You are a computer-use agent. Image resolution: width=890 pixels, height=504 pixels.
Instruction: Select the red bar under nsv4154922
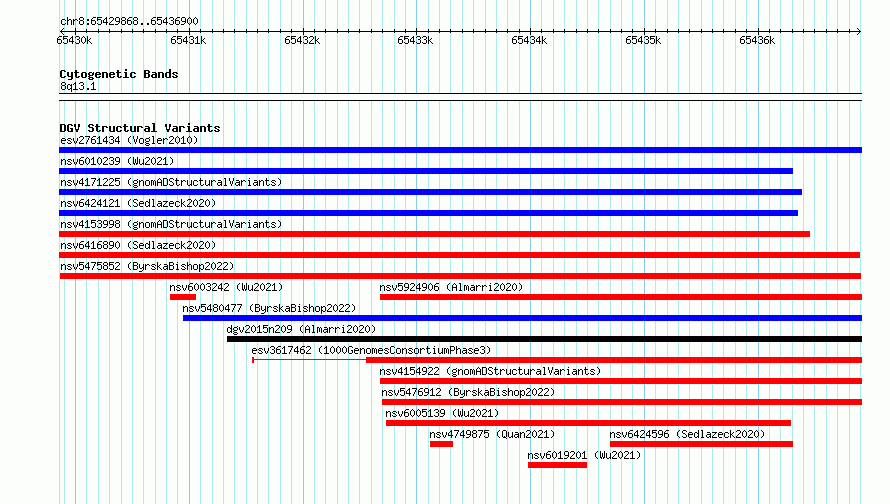pyautogui.click(x=621, y=381)
